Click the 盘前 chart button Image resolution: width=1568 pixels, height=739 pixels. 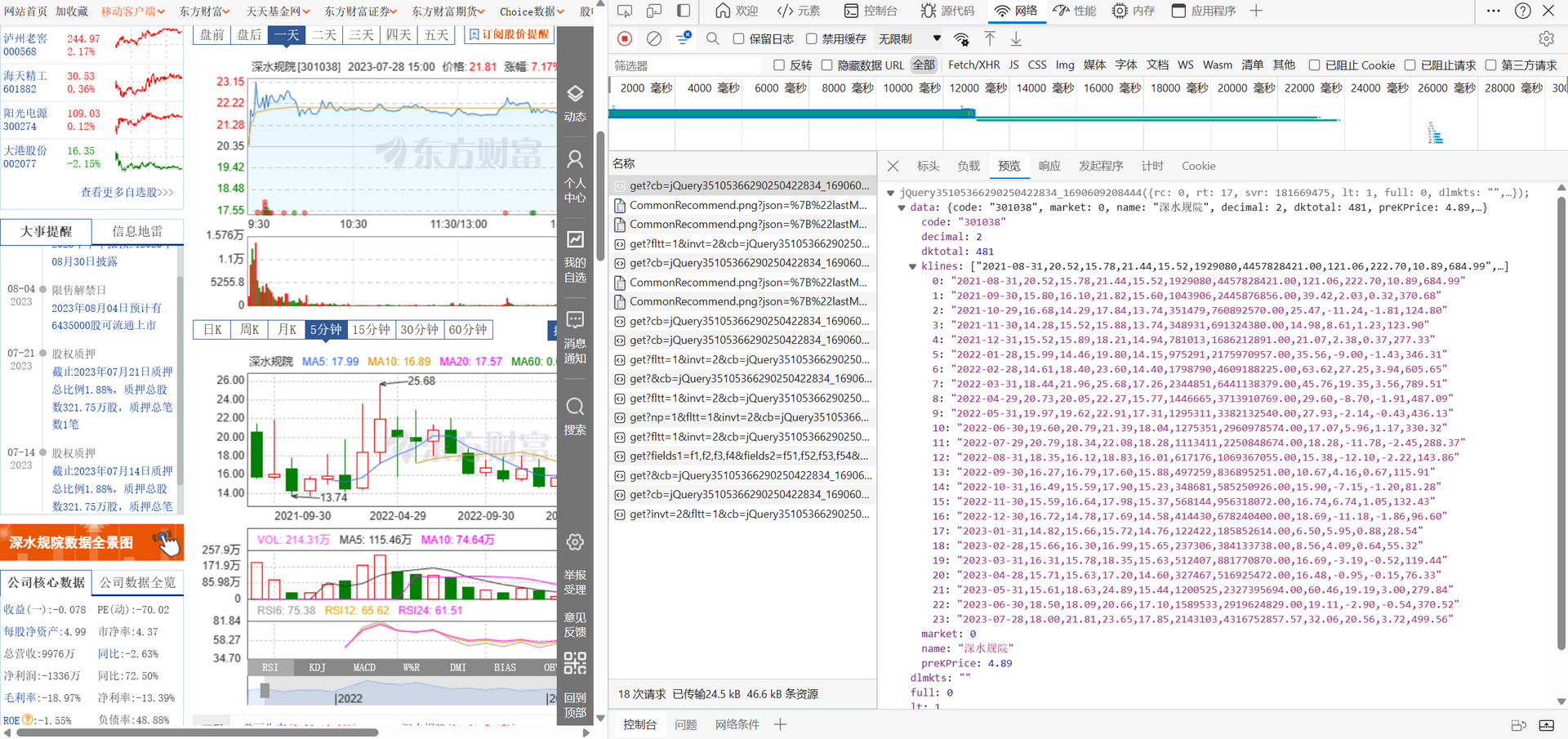(212, 34)
